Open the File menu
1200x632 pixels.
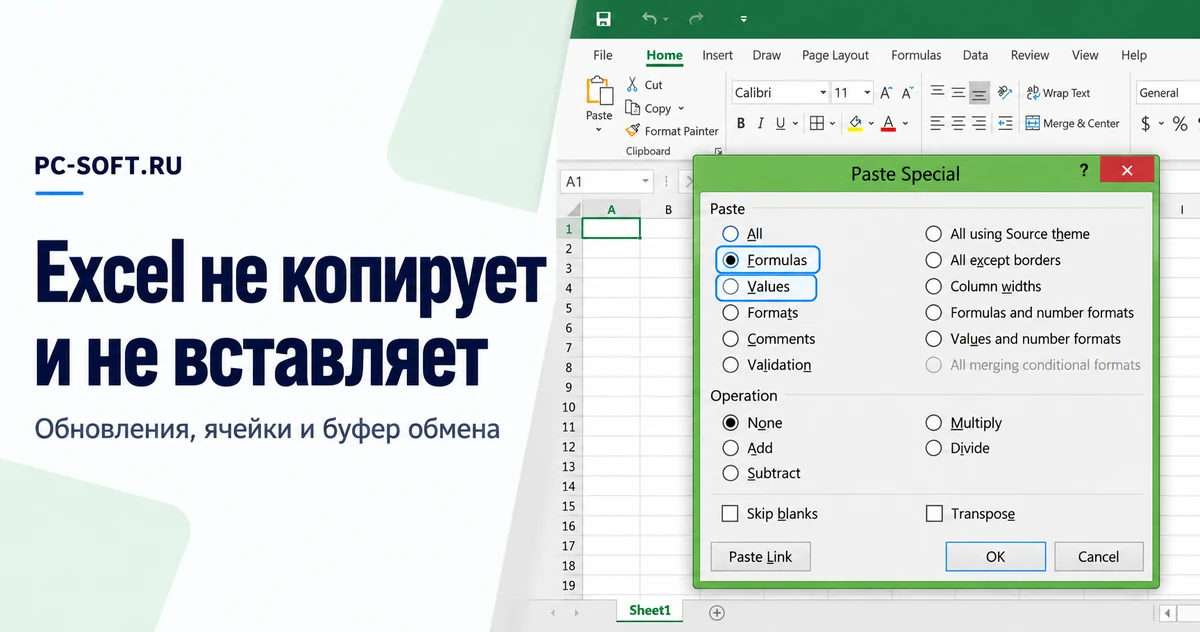point(603,55)
